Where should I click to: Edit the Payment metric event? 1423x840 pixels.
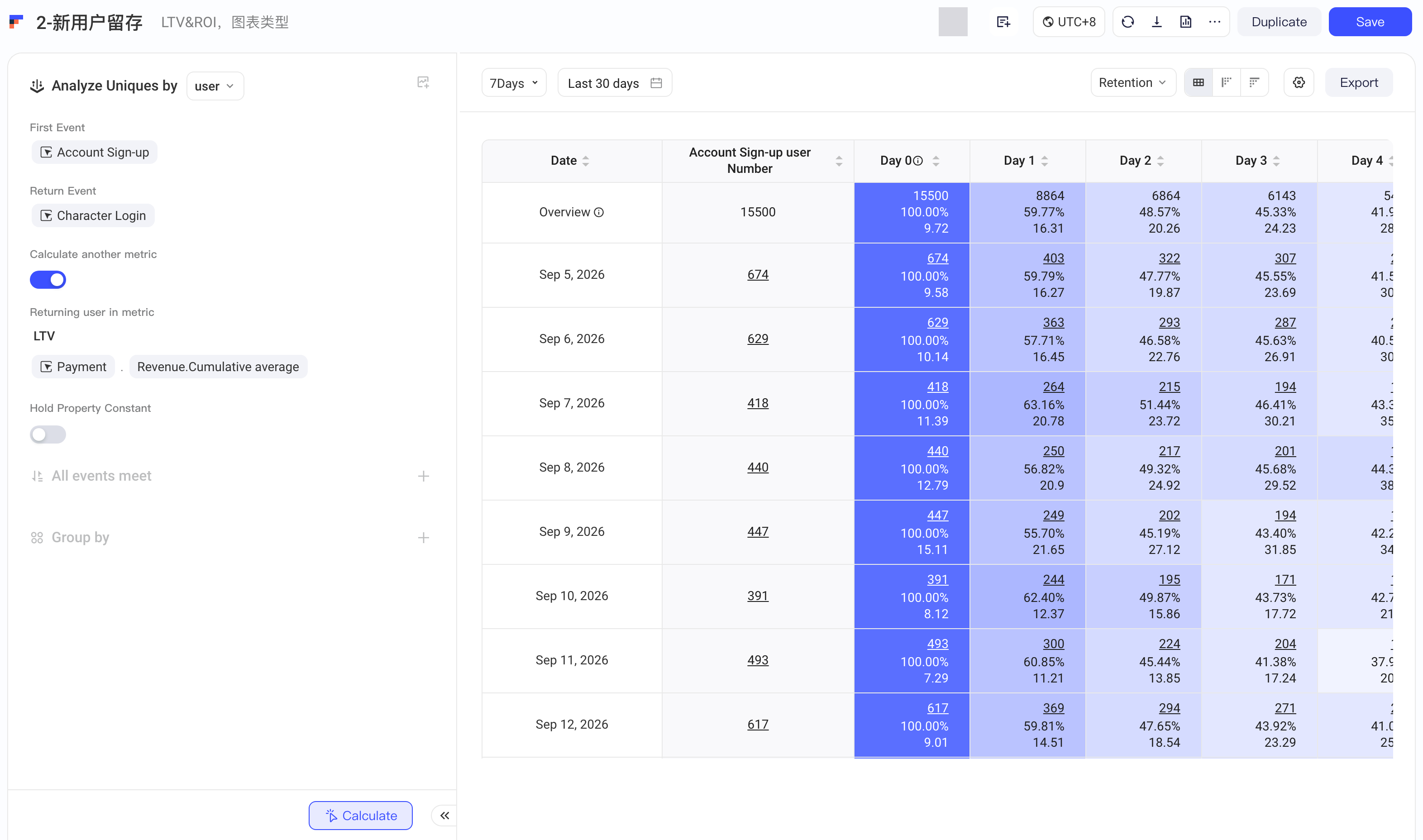click(x=73, y=367)
